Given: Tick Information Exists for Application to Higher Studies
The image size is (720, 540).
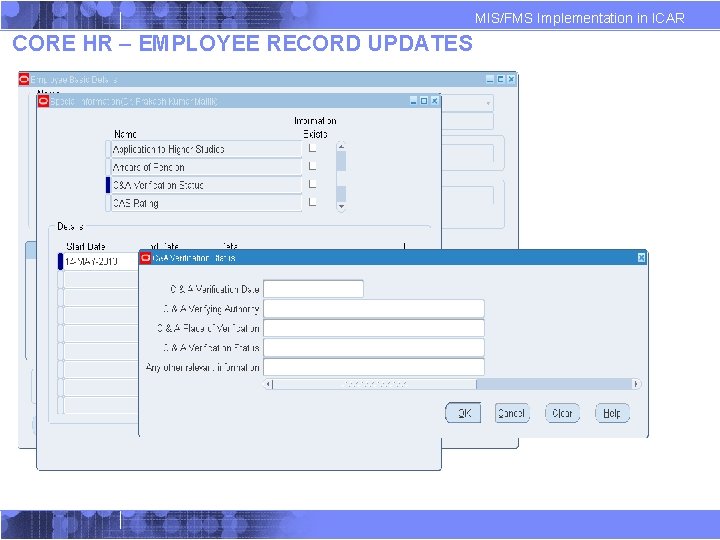Looking at the screenshot, I should pyautogui.click(x=312, y=148).
